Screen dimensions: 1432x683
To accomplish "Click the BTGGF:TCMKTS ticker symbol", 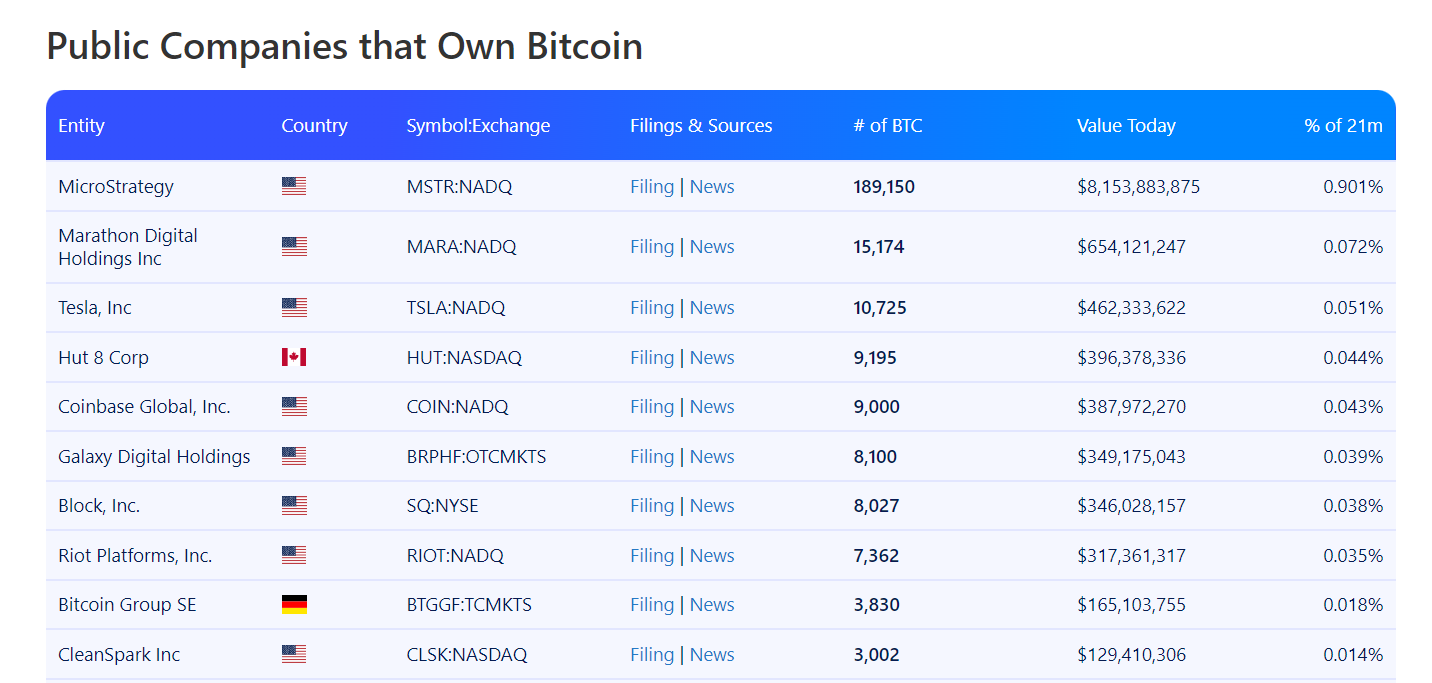I will tap(469, 605).
